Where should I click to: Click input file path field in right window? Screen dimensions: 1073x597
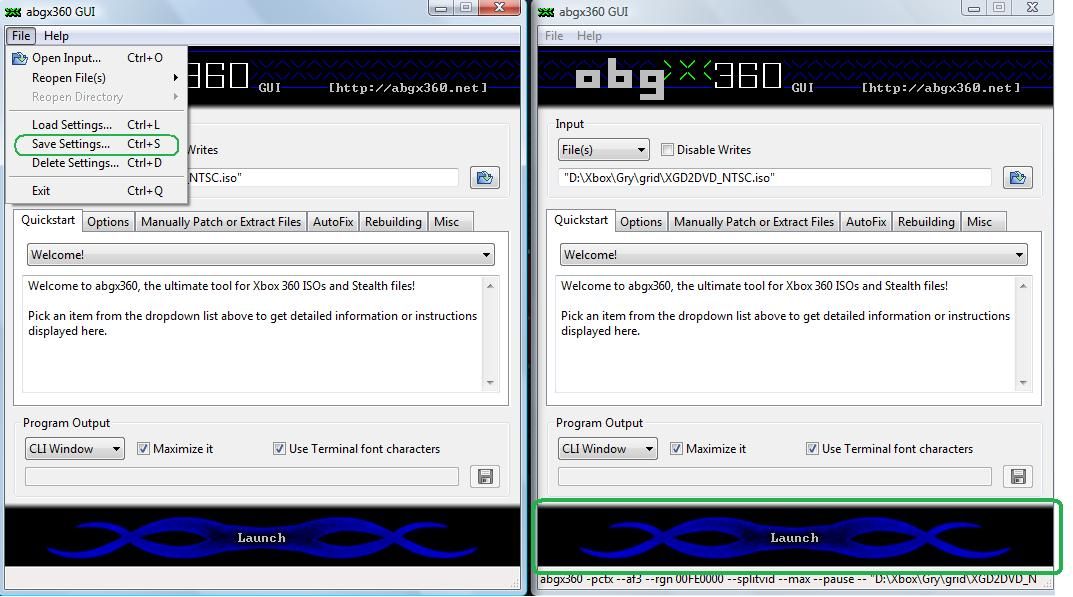pyautogui.click(x=775, y=178)
